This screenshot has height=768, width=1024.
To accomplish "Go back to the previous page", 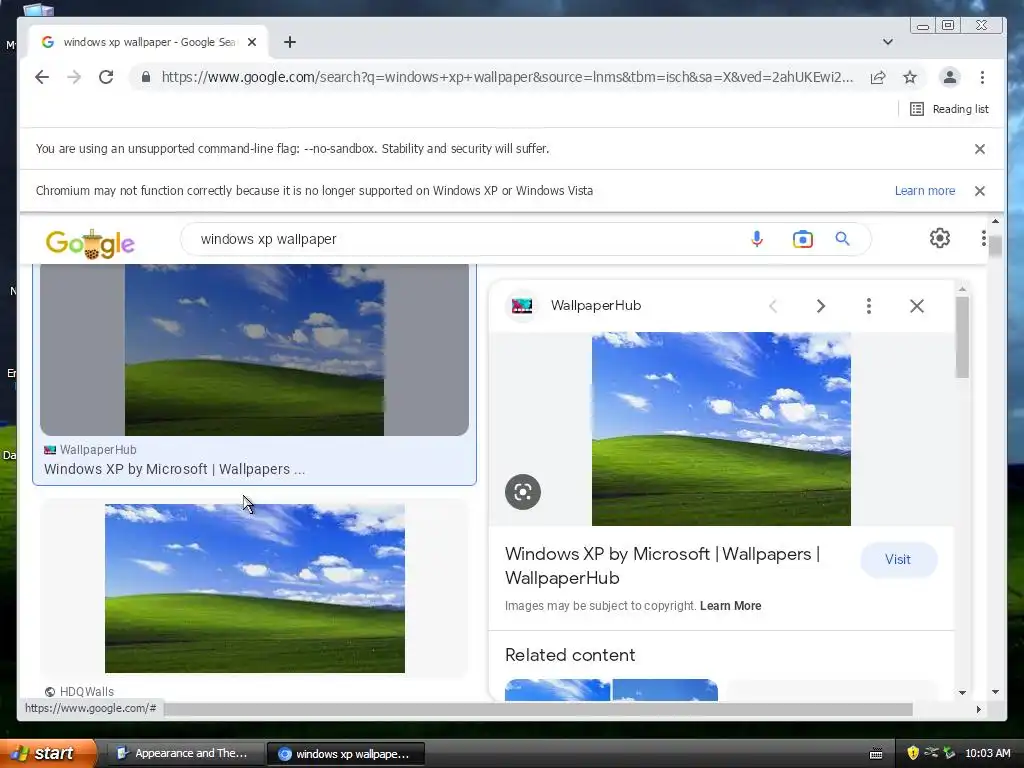I will [x=42, y=77].
